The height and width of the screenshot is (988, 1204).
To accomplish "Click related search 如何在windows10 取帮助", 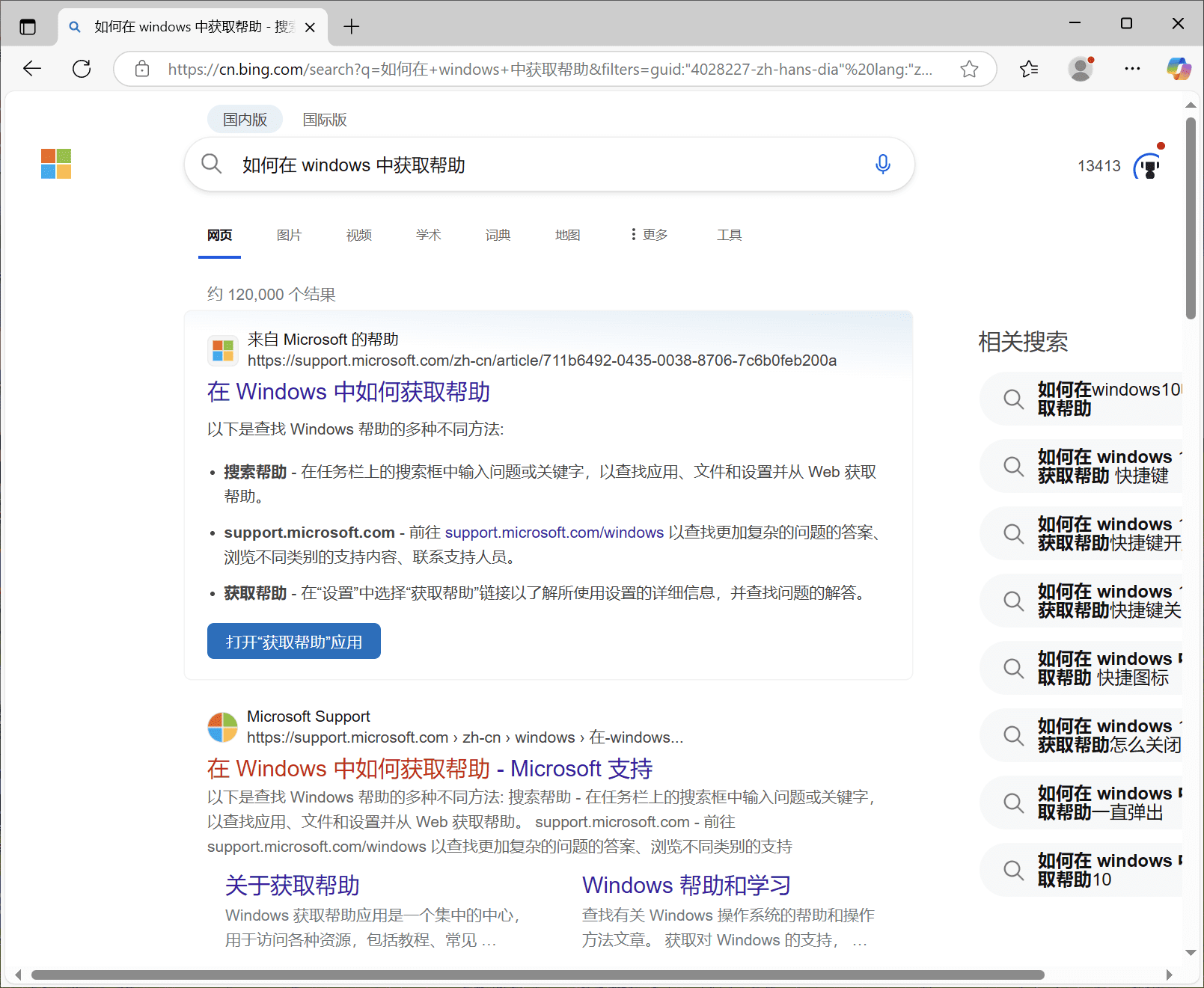I will [x=1082, y=399].
